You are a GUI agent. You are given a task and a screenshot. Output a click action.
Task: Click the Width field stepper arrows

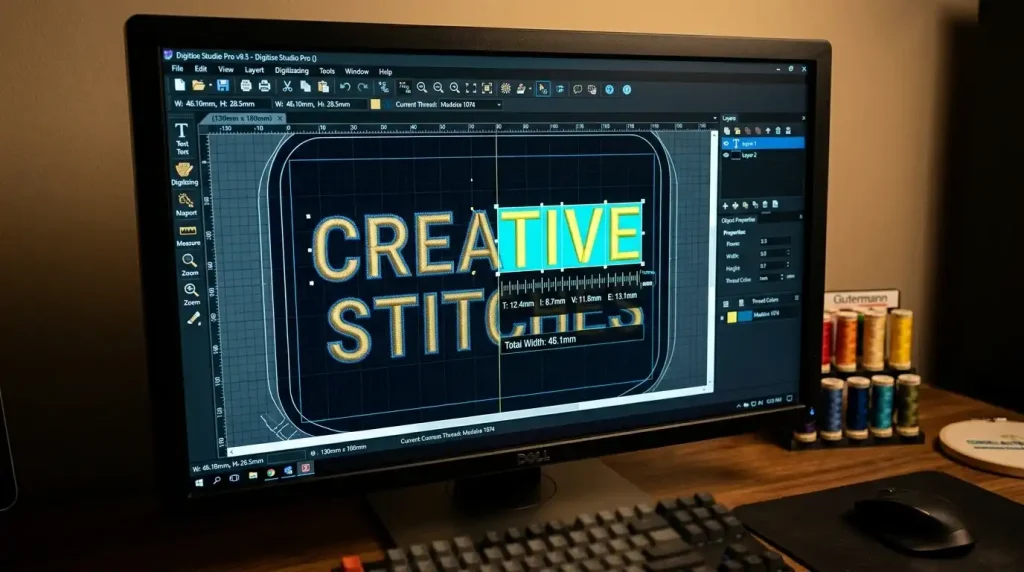point(788,253)
